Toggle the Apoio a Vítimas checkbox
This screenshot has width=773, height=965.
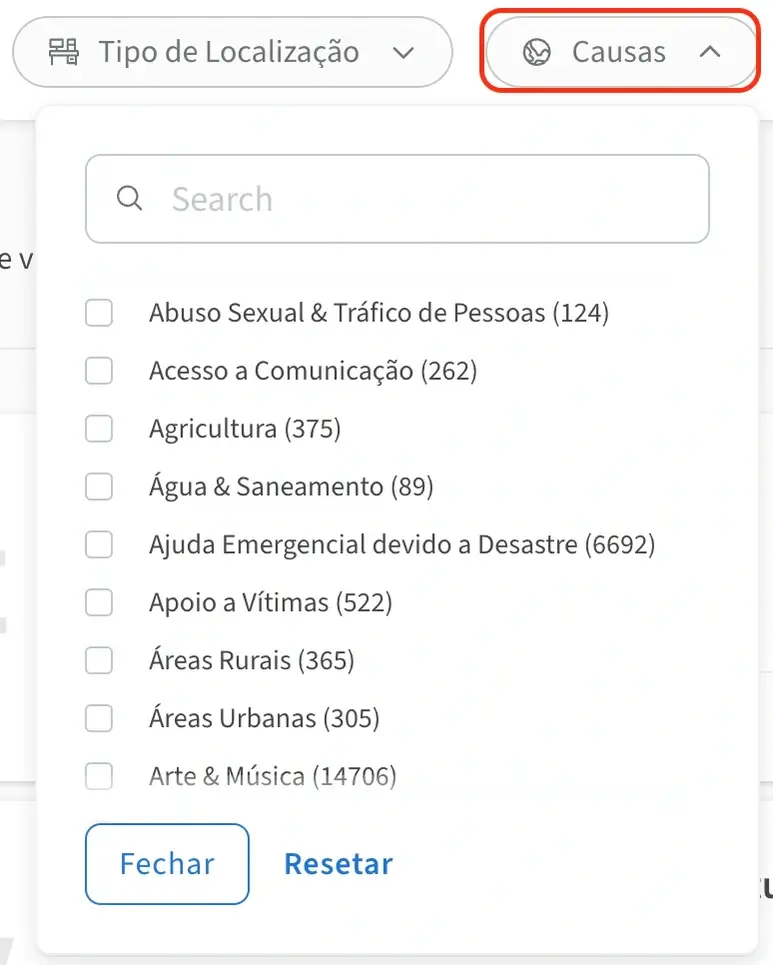(x=99, y=603)
